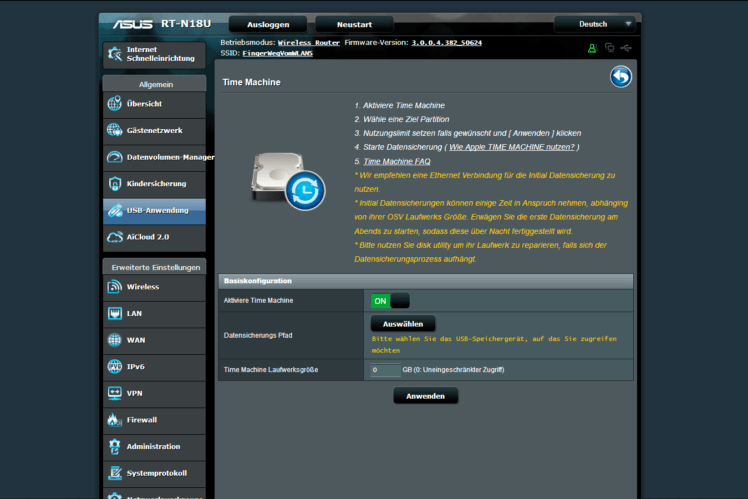Click the Time Machine page title
The height and width of the screenshot is (499, 748).
tap(251, 82)
